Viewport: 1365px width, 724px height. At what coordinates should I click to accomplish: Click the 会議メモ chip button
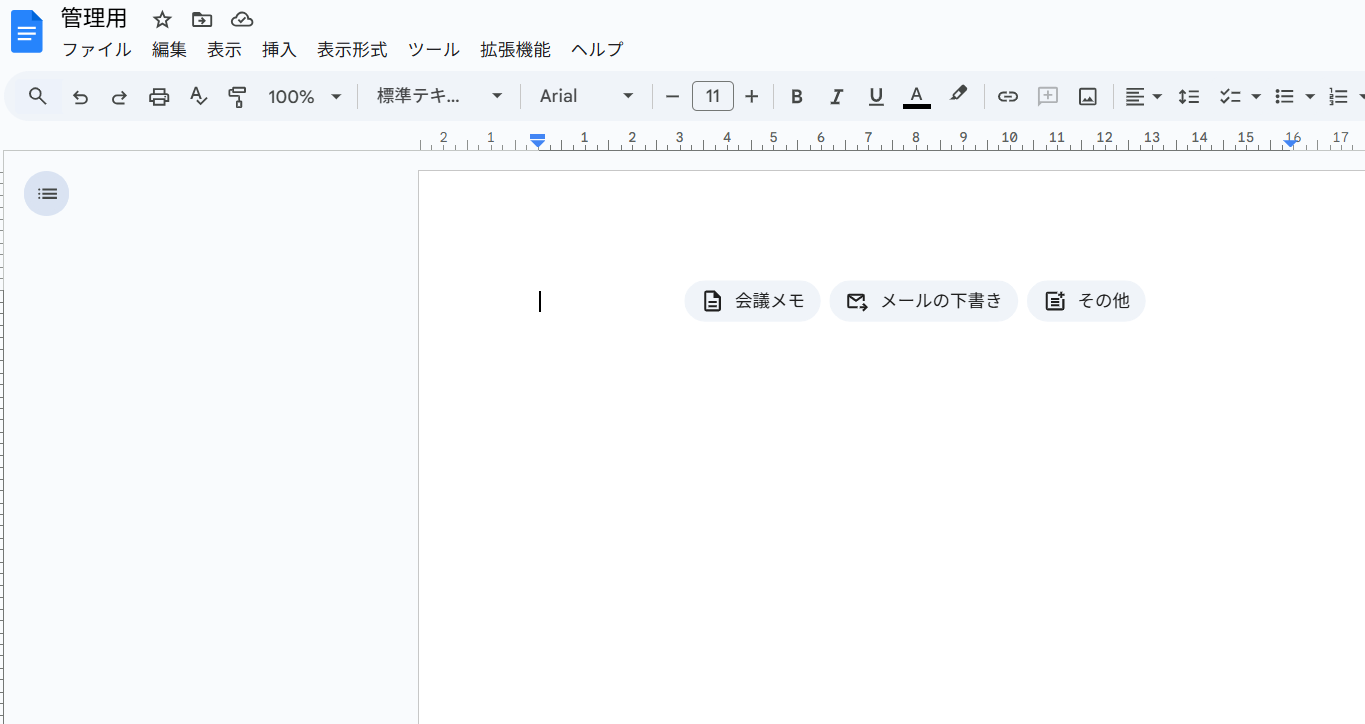click(x=752, y=301)
